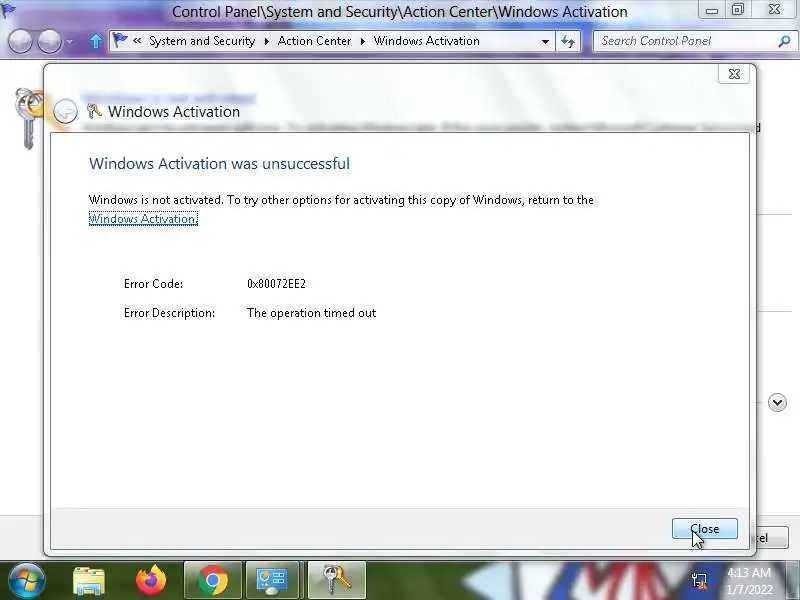Expand the arrow after Action Center
The height and width of the screenshot is (600, 800).
pos(363,41)
